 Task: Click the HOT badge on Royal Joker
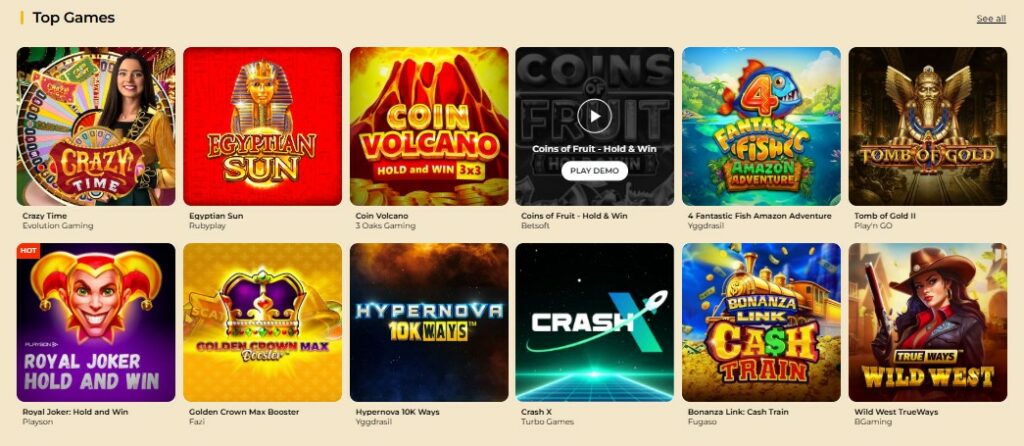[x=28, y=251]
